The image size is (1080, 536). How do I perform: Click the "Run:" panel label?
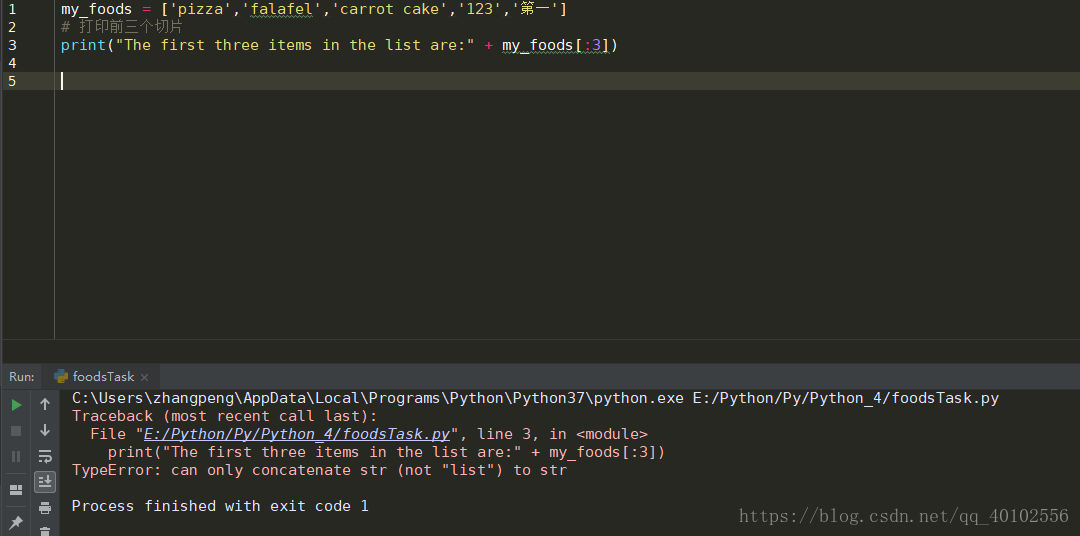(21, 377)
